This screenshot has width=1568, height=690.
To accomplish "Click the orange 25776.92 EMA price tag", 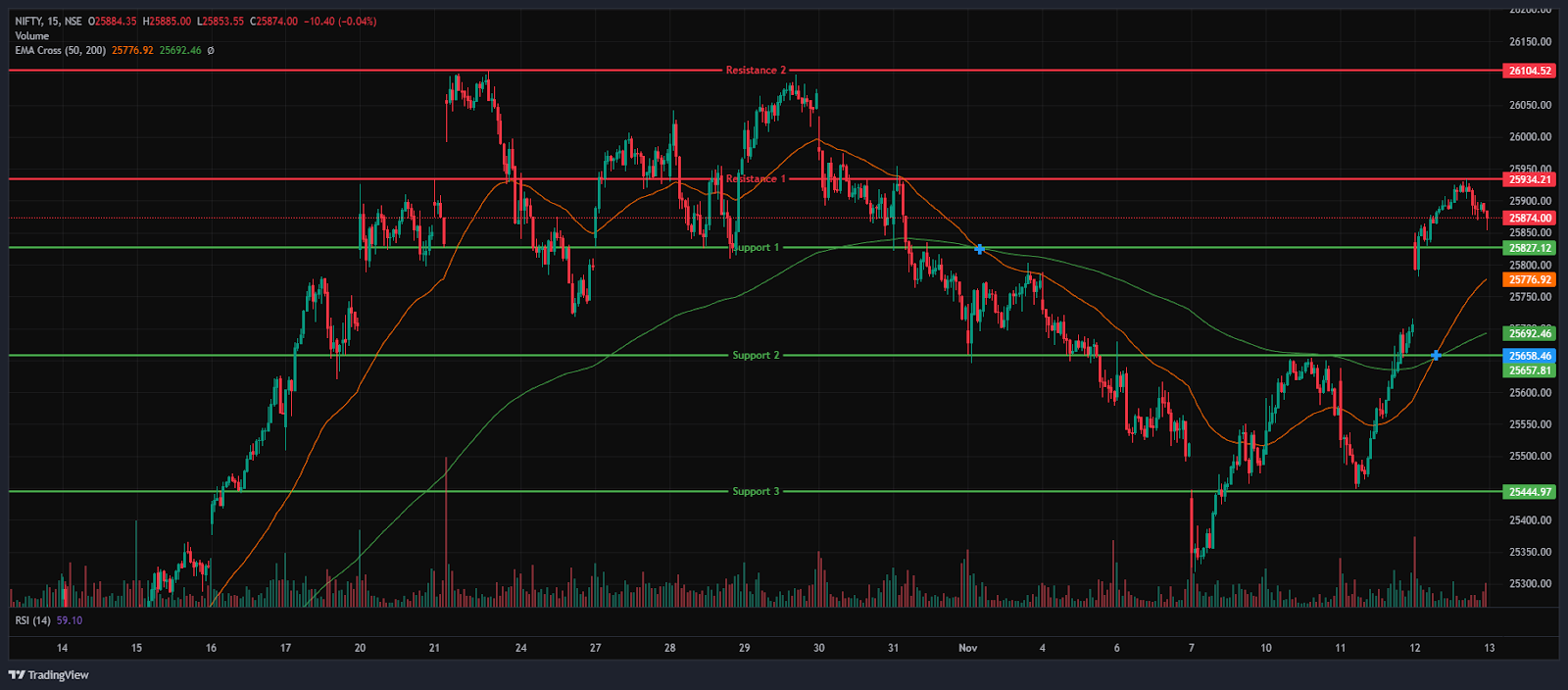I will (1529, 279).
